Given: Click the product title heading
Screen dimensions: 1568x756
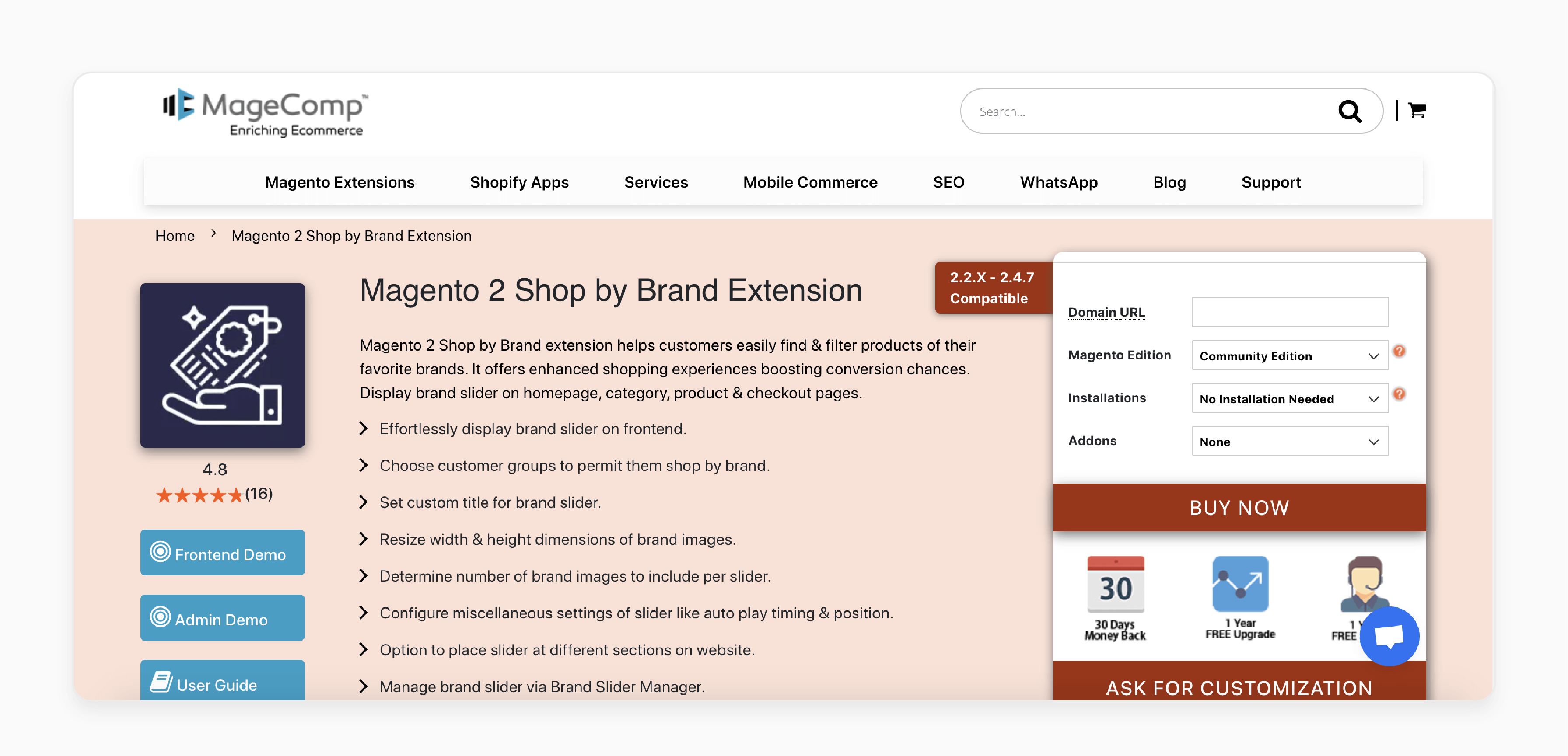Looking at the screenshot, I should point(610,290).
